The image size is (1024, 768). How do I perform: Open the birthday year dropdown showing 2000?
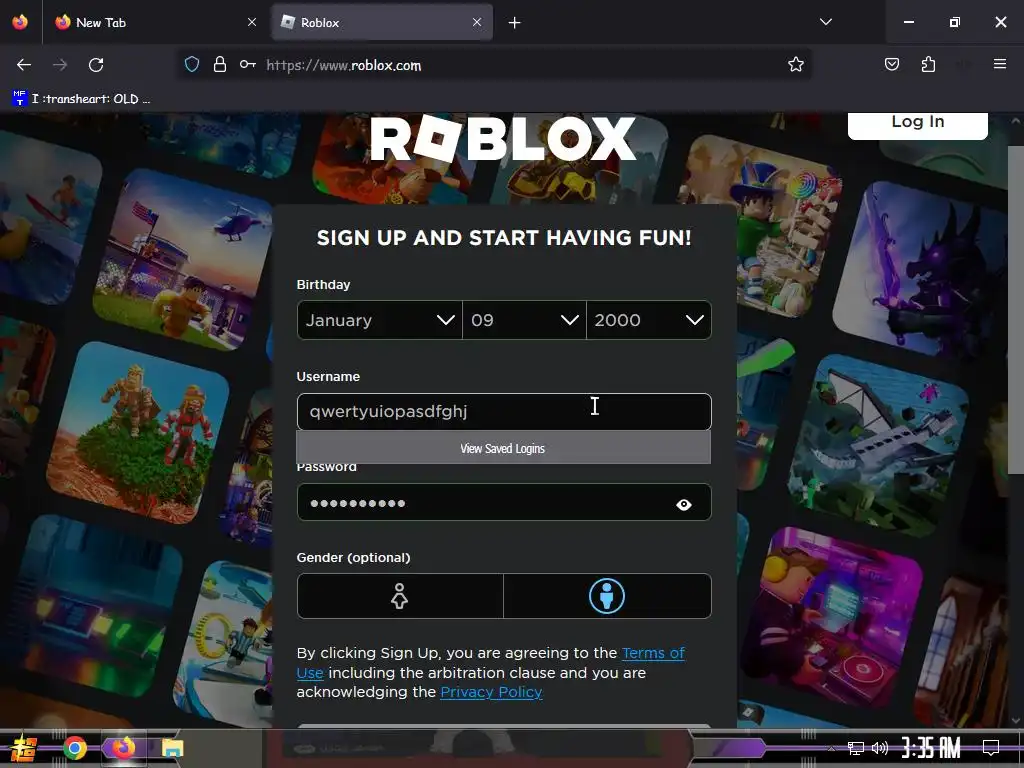click(x=649, y=320)
